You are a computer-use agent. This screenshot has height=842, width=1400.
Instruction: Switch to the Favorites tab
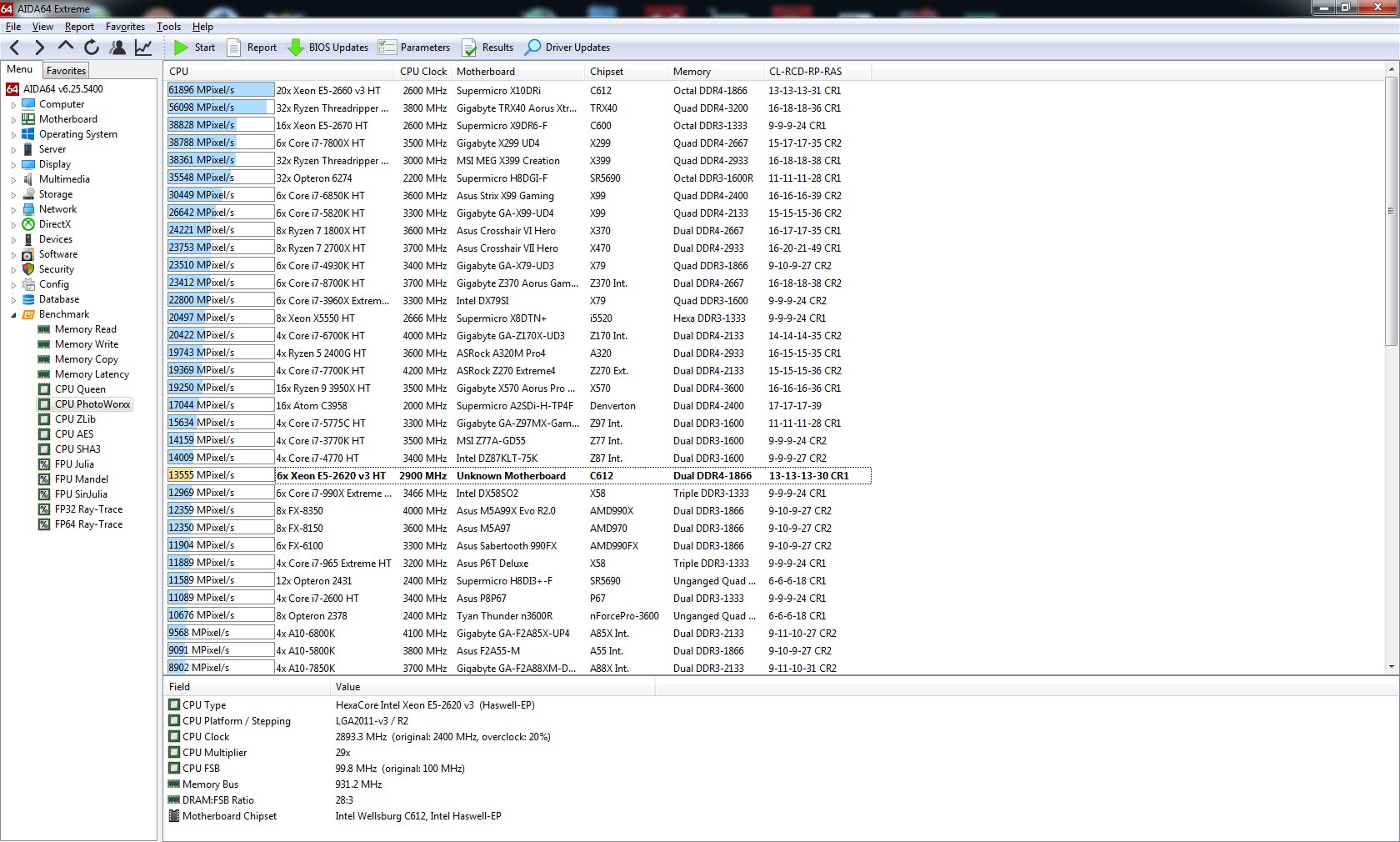(x=66, y=71)
